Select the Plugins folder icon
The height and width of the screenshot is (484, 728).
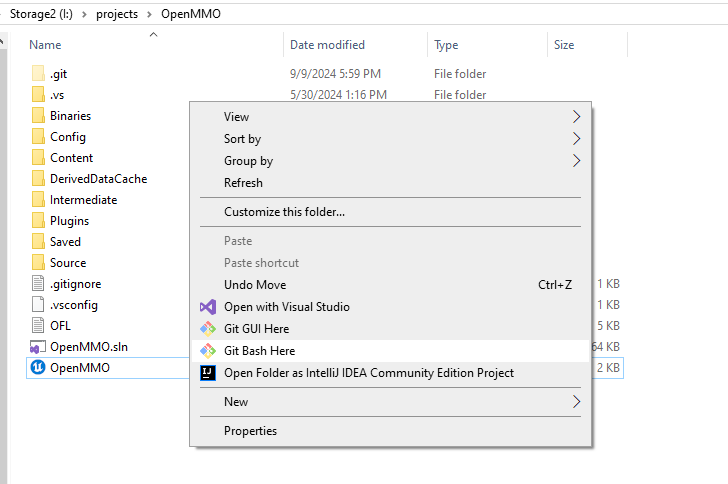pyautogui.click(x=38, y=220)
